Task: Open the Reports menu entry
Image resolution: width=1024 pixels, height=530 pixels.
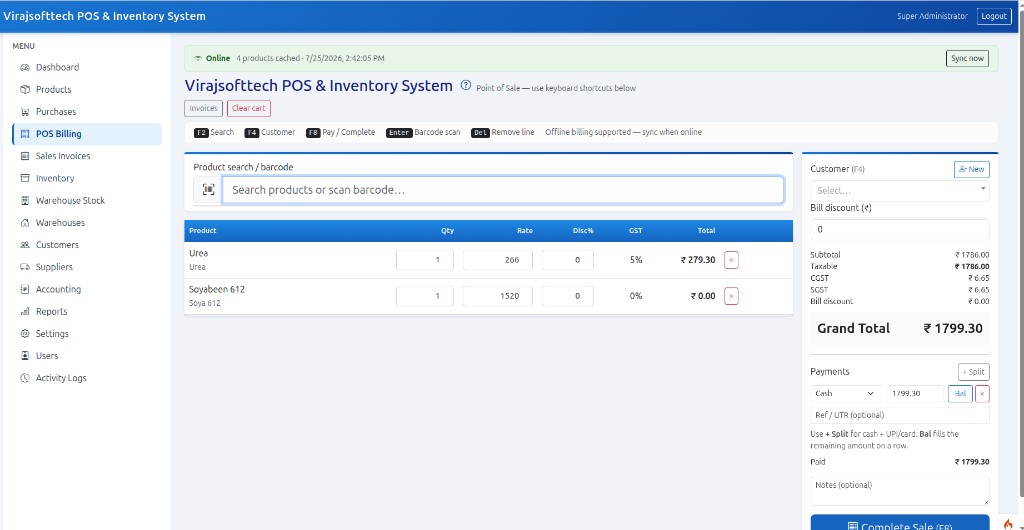Action: pos(87,311)
